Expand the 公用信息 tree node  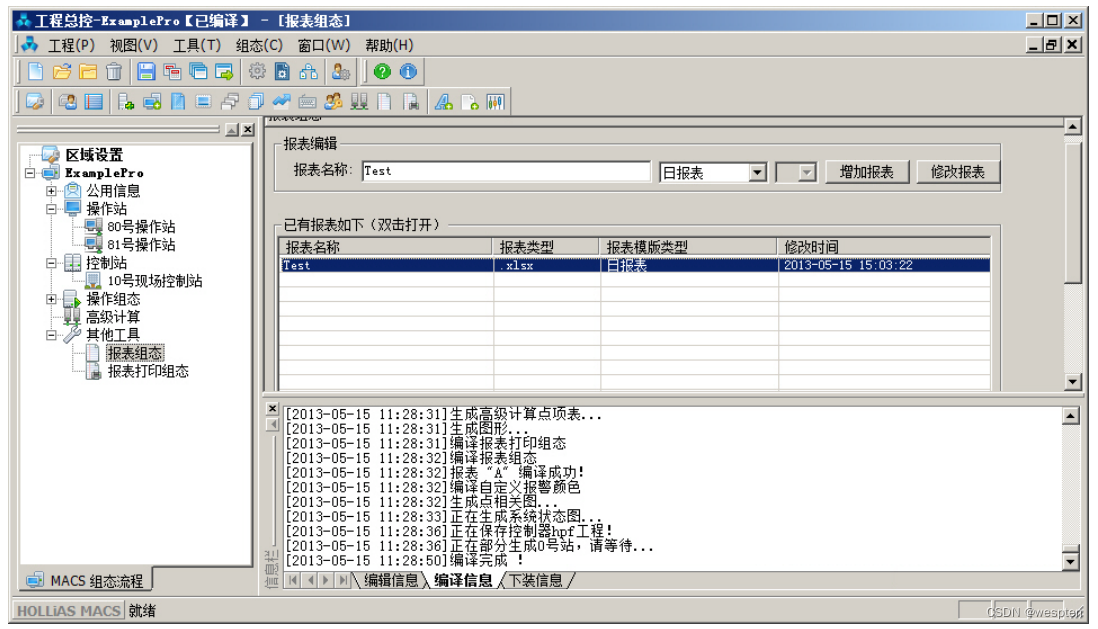pyautogui.click(x=51, y=191)
